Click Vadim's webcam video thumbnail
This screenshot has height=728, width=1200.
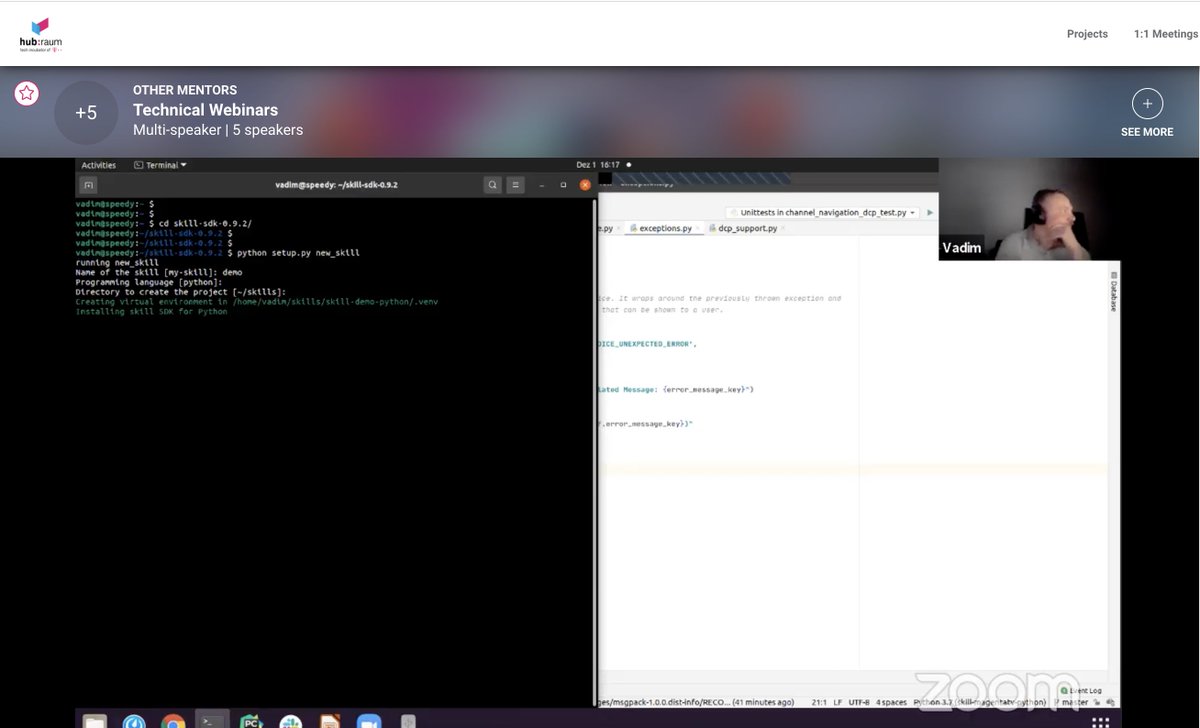[1029, 210]
